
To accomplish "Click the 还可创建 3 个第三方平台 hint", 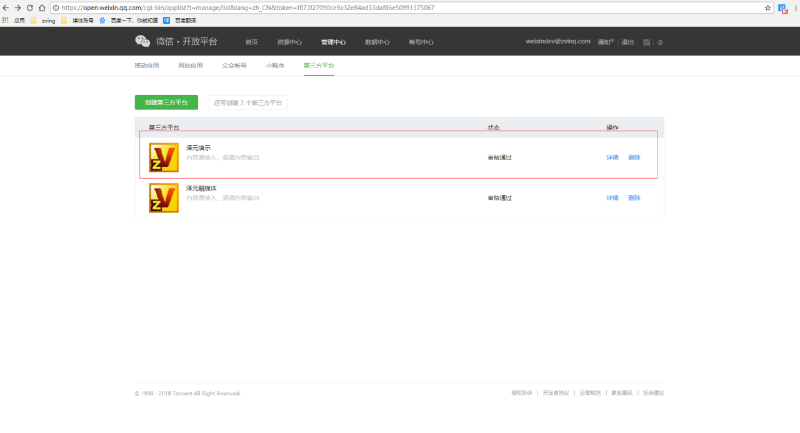I will (247, 103).
